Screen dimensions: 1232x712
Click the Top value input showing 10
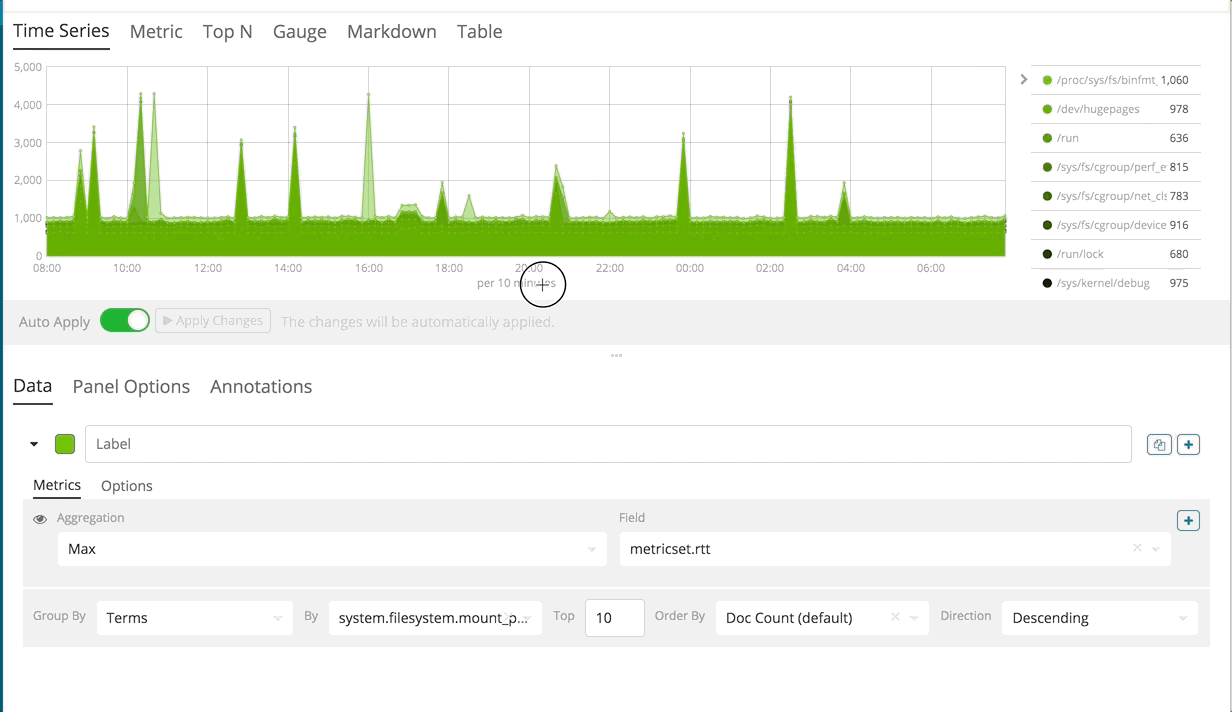614,618
